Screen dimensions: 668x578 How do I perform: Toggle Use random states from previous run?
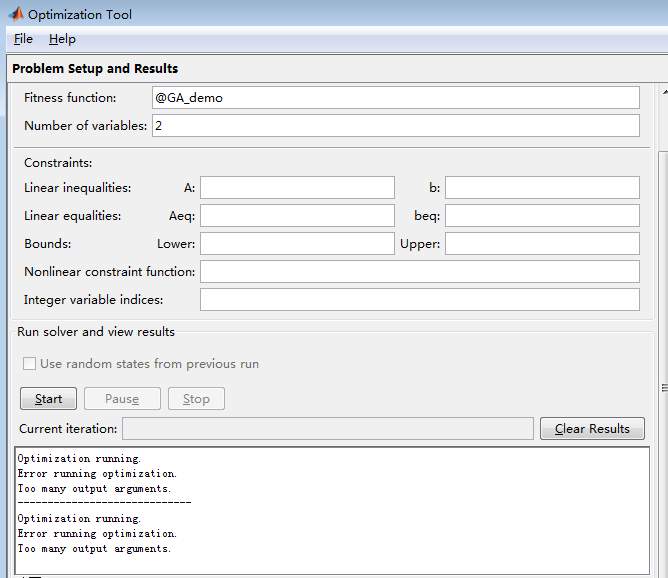click(29, 364)
